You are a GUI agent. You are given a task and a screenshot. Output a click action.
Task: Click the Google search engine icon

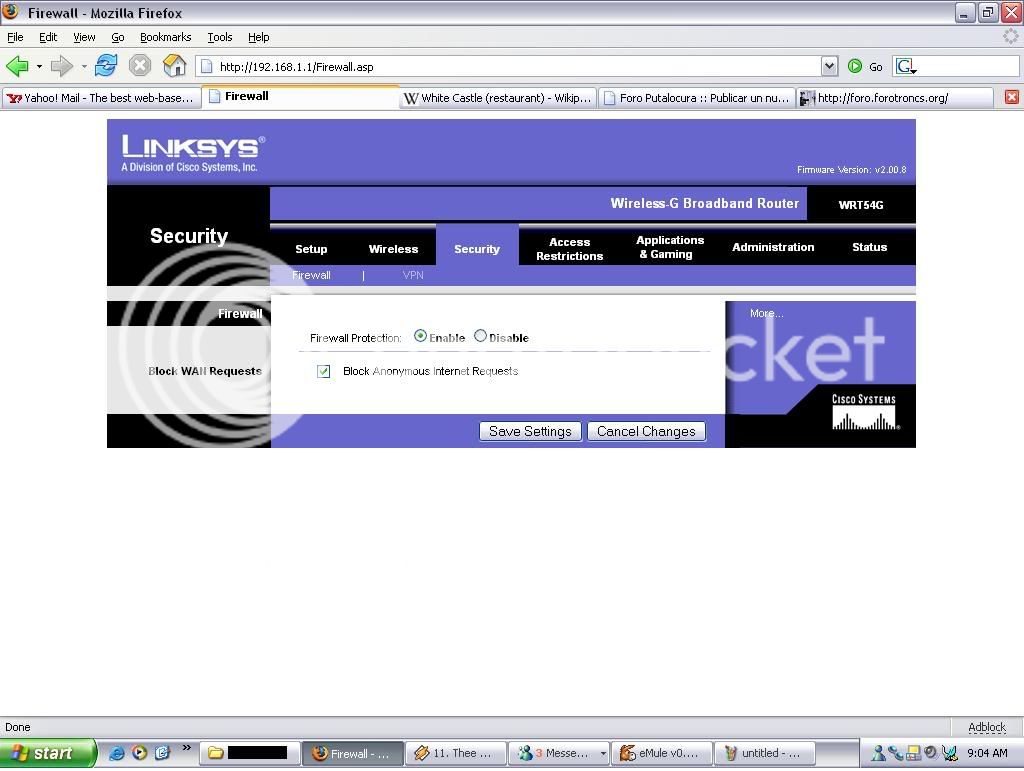tap(906, 66)
